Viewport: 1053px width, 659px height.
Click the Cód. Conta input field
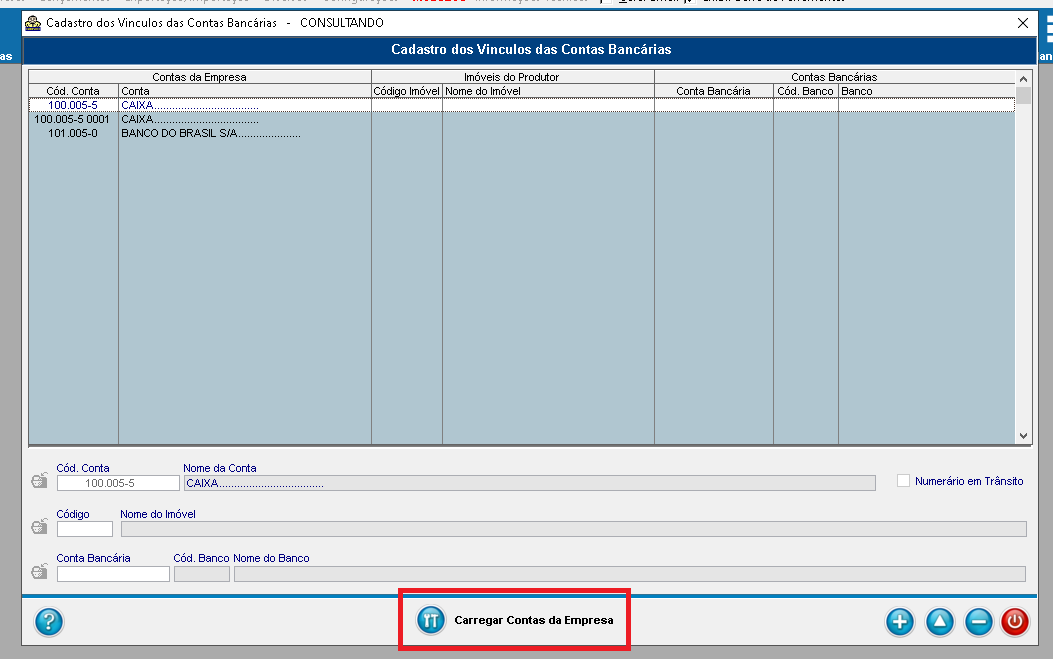(118, 483)
